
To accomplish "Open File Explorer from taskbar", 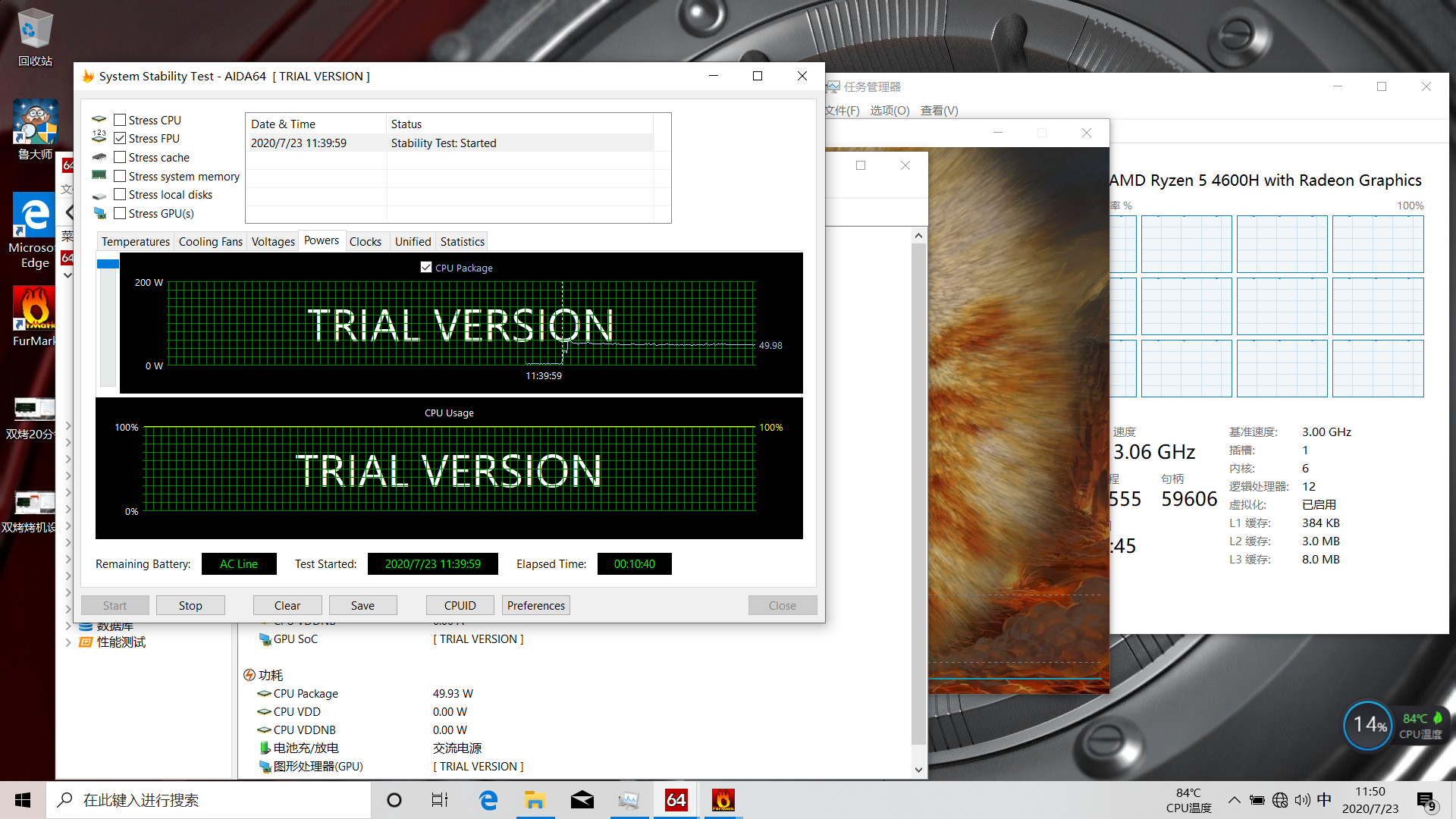I will pos(535,800).
